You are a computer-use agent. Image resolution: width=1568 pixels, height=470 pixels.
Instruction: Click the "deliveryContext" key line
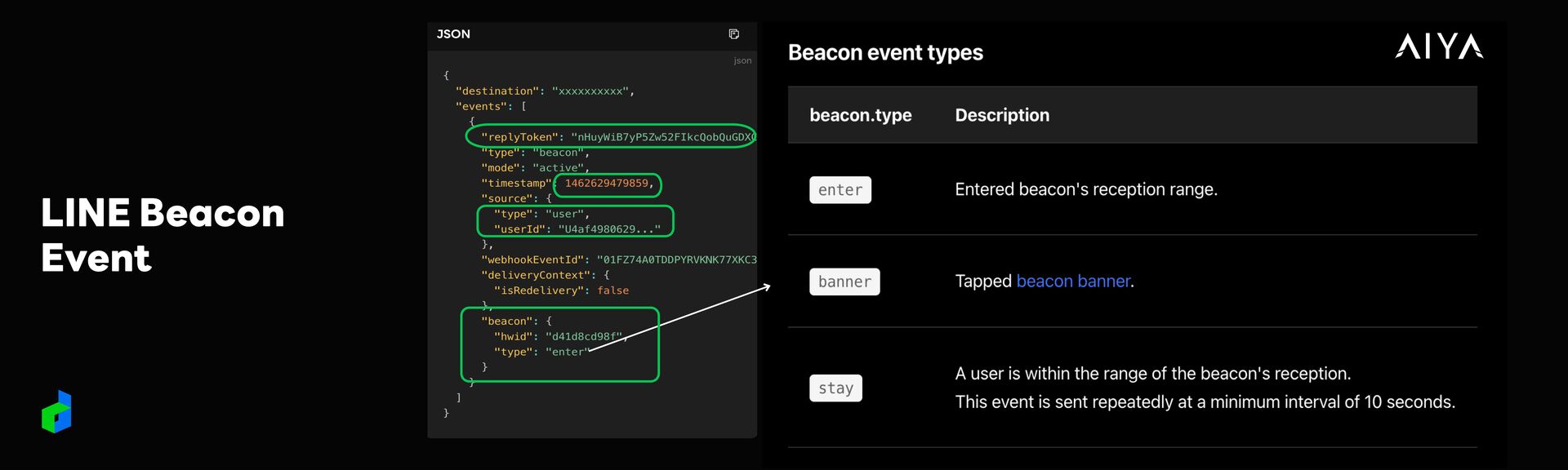tap(545, 276)
